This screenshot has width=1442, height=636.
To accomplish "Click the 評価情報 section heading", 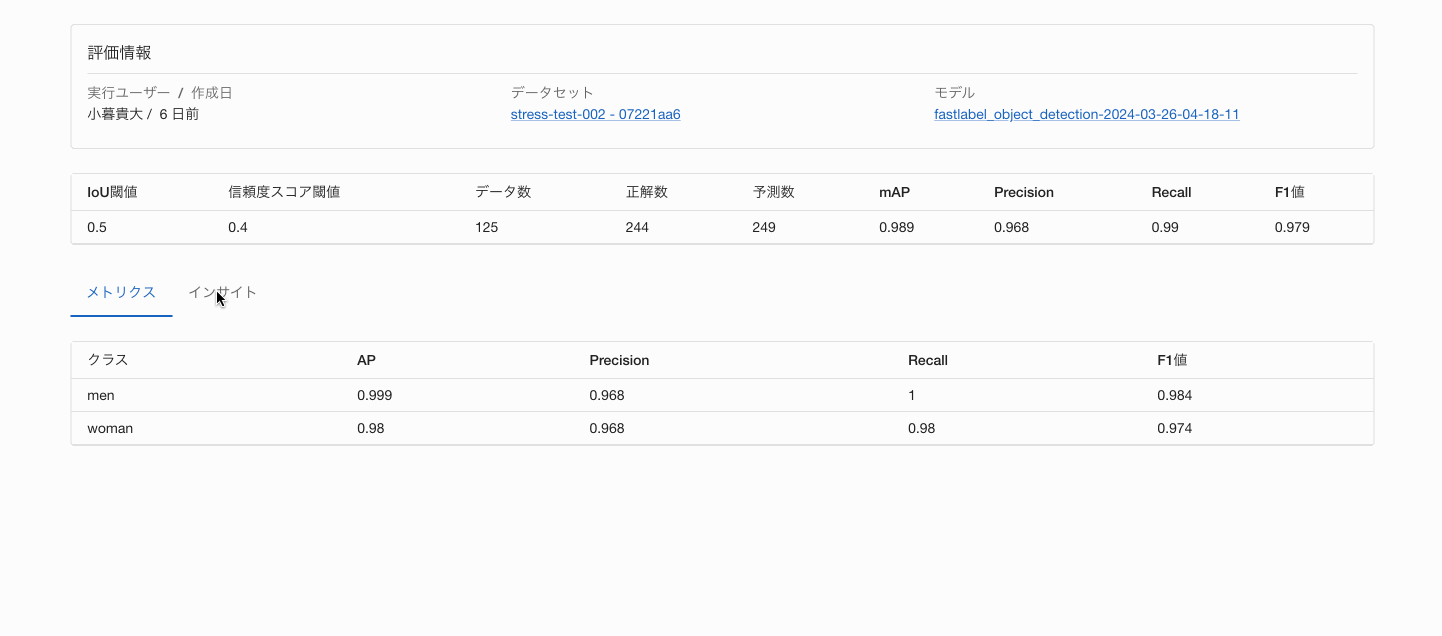I will [119, 53].
